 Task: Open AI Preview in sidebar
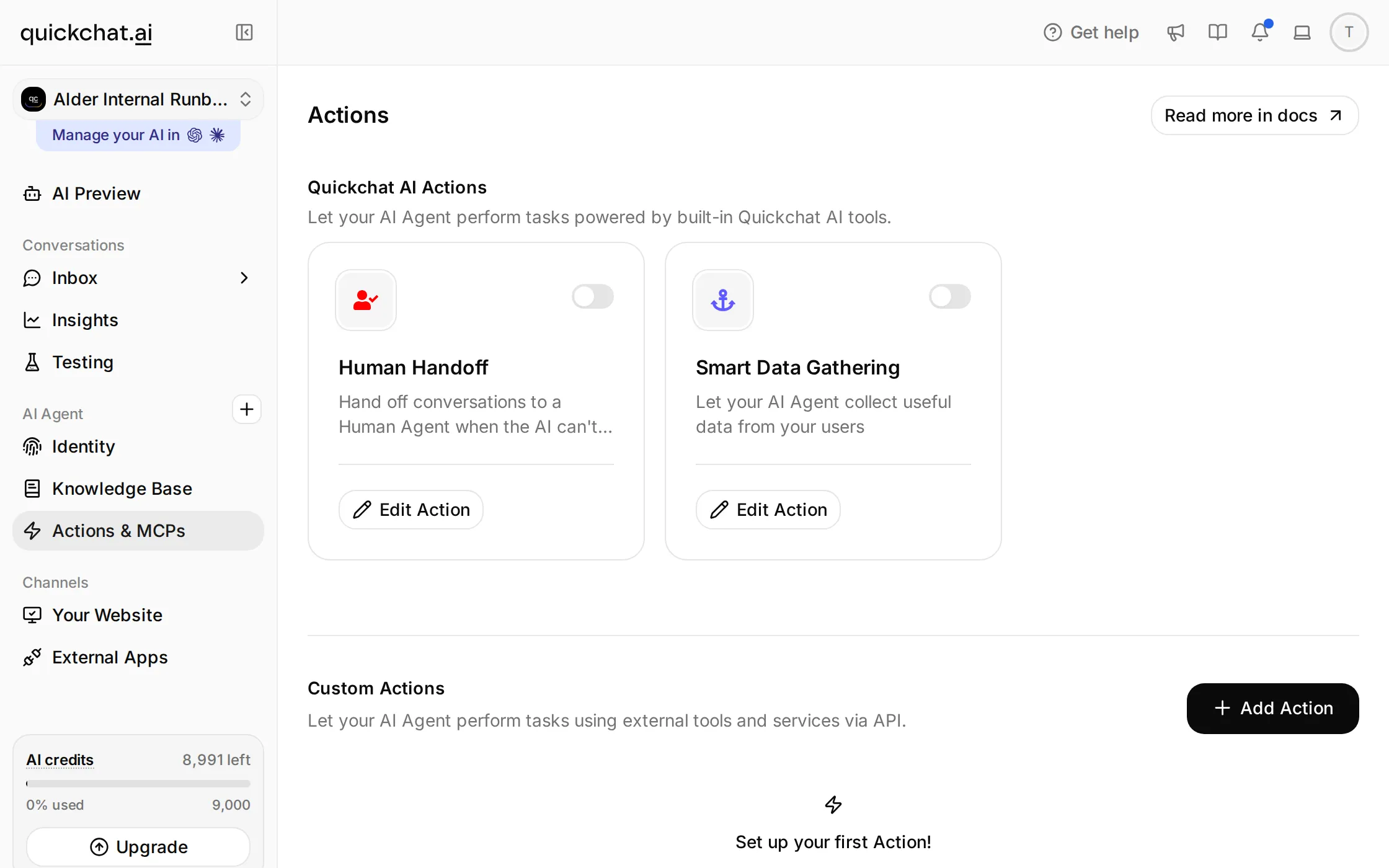[138, 193]
